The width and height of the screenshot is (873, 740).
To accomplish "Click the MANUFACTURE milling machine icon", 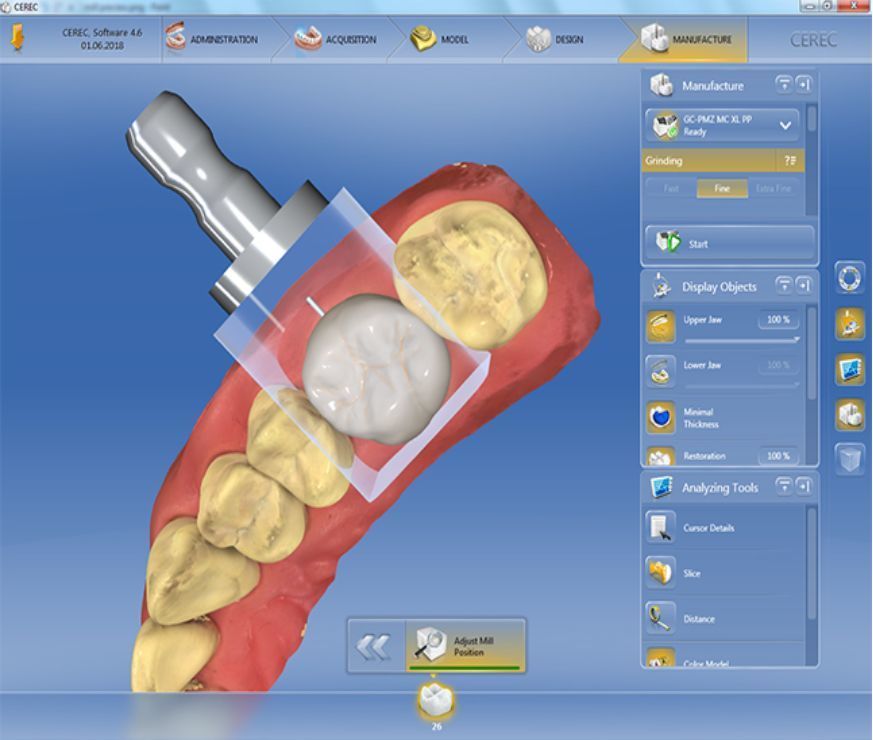I will click(654, 37).
